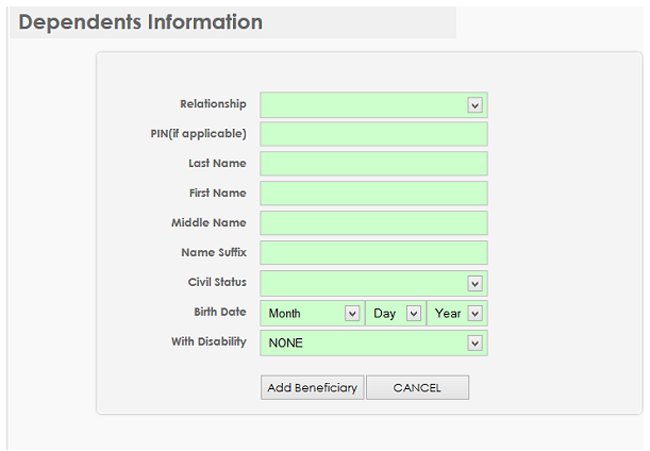Open the Relationship dropdown
Screen dimensions: 650x451
coord(373,105)
